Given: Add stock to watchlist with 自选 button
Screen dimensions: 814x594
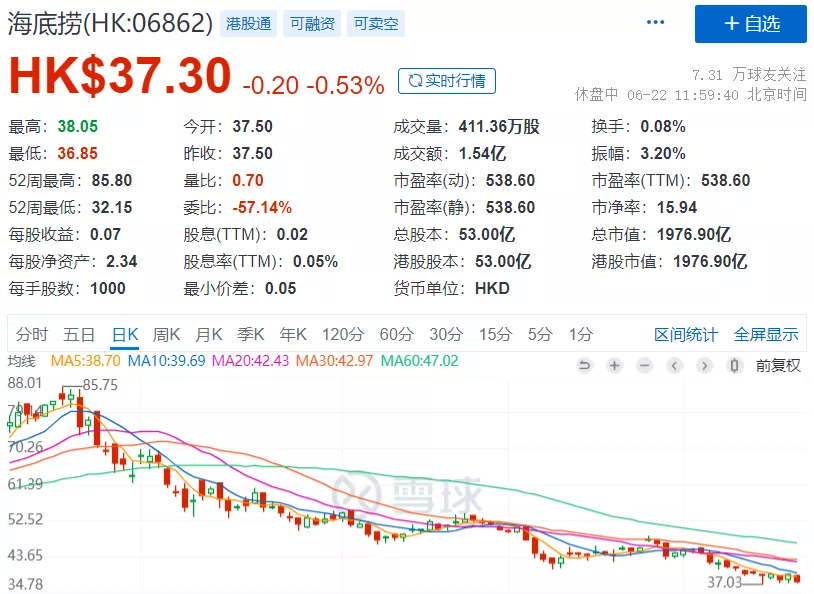Looking at the screenshot, I should (x=751, y=24).
